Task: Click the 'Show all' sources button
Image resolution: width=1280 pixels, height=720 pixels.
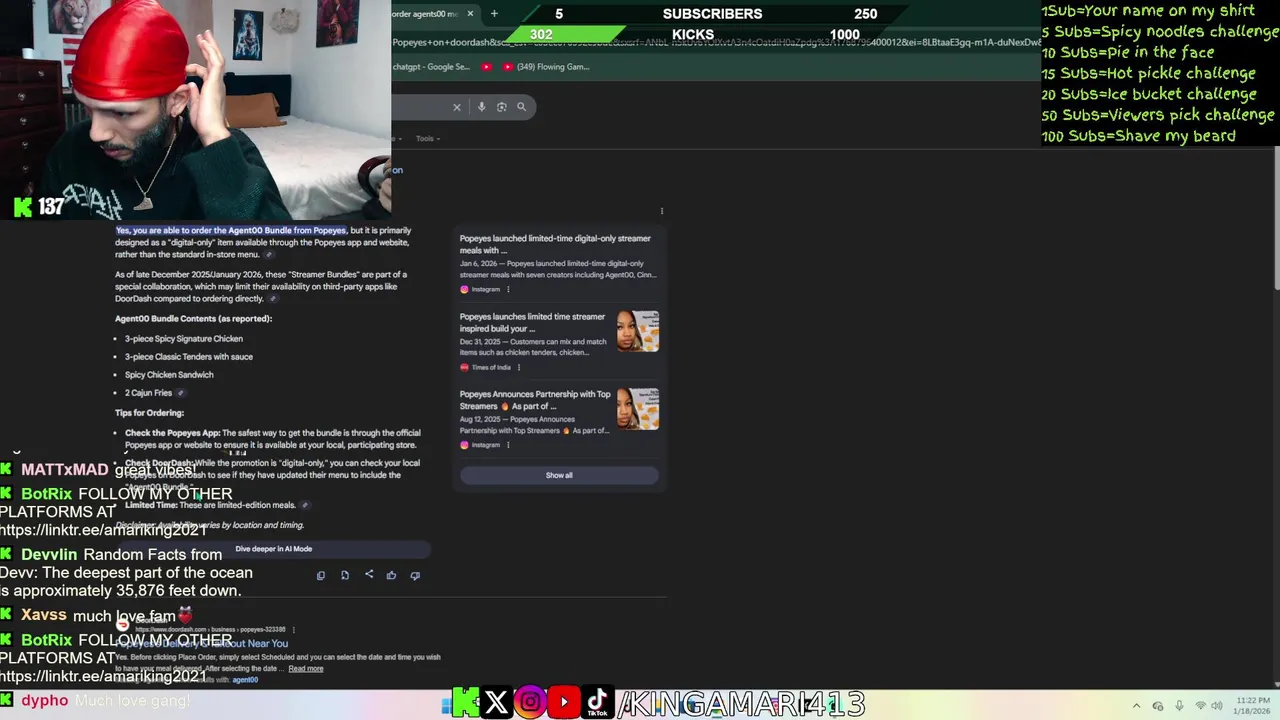Action: [x=559, y=475]
